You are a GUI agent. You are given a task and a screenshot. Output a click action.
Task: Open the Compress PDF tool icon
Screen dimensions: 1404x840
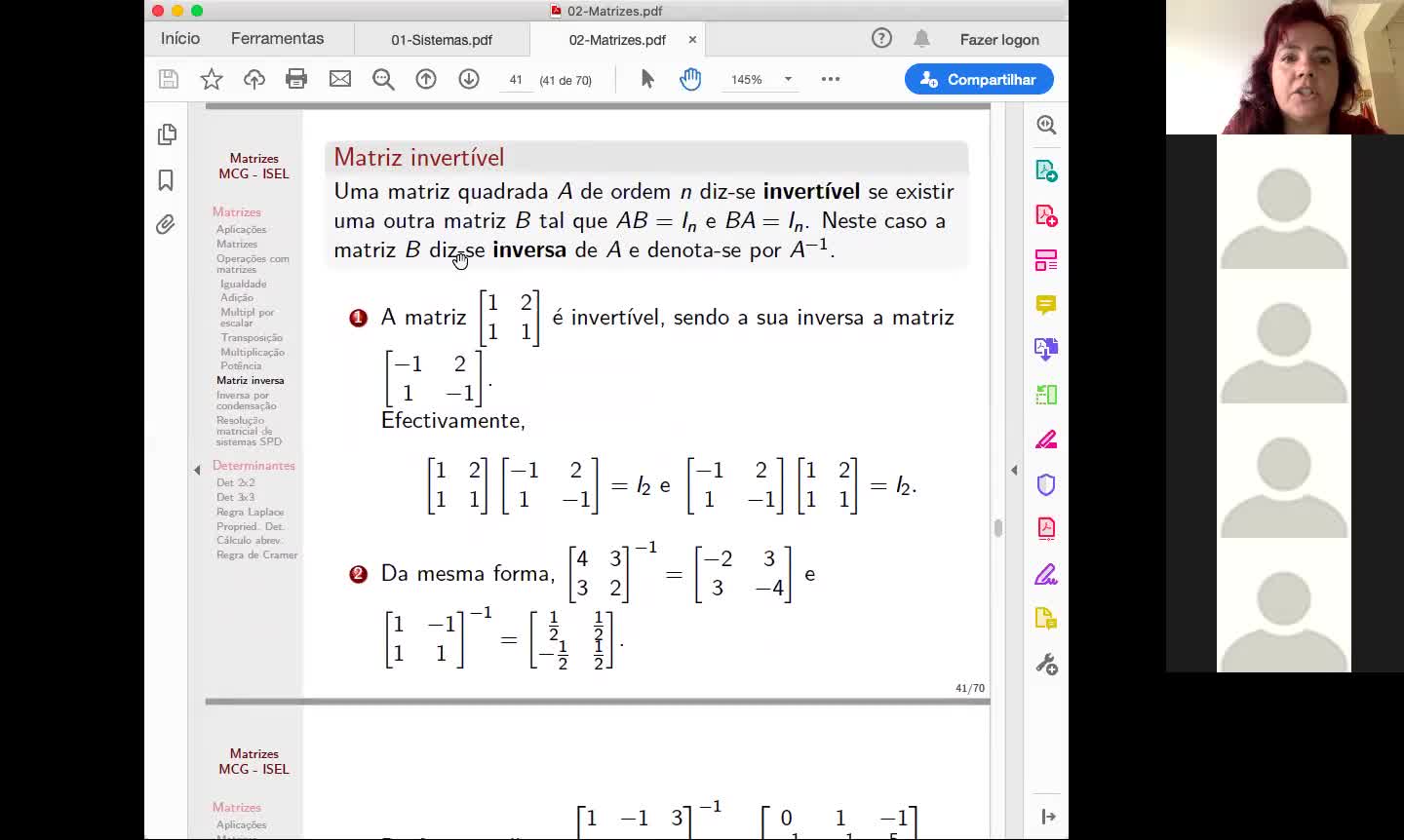(x=1046, y=528)
